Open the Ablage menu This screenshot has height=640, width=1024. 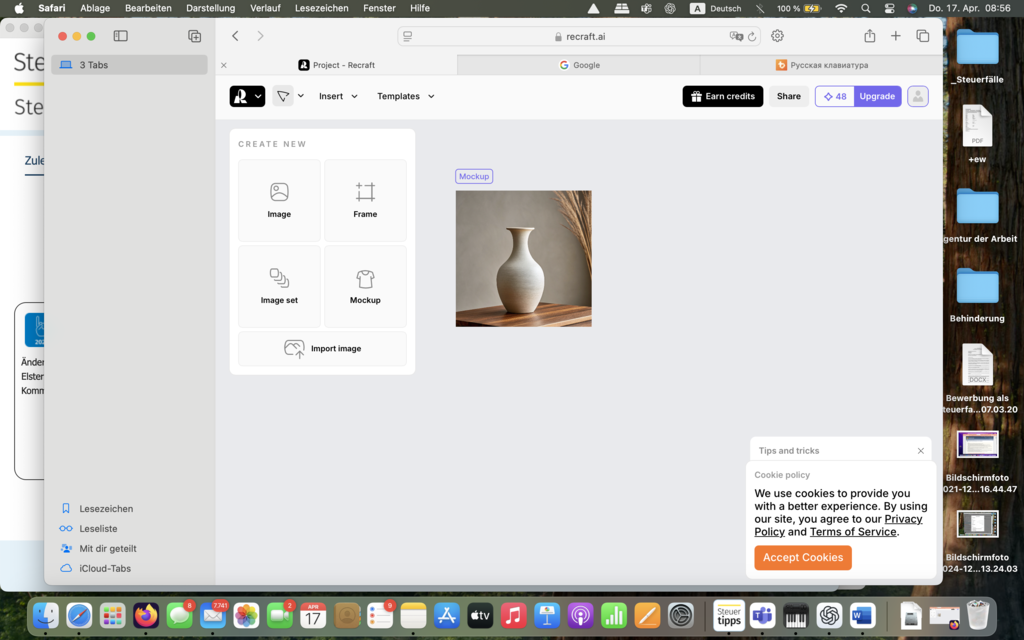click(x=95, y=8)
